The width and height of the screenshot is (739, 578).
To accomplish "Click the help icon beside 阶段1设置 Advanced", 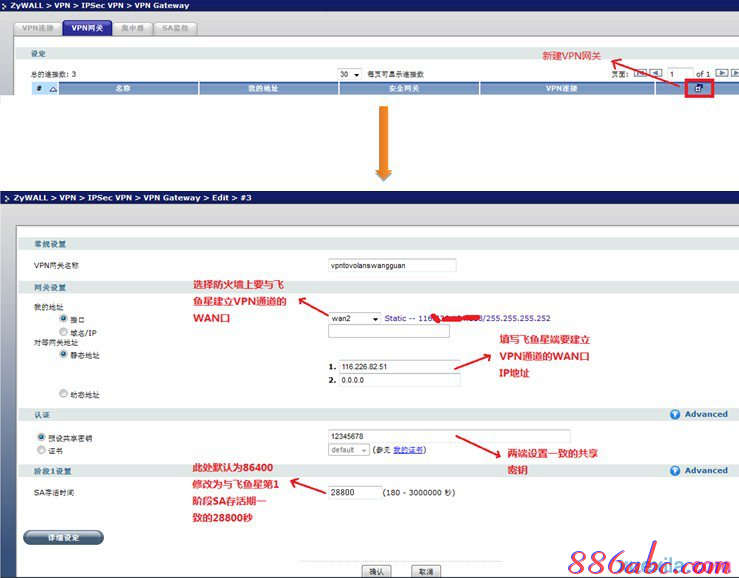I will click(675, 471).
